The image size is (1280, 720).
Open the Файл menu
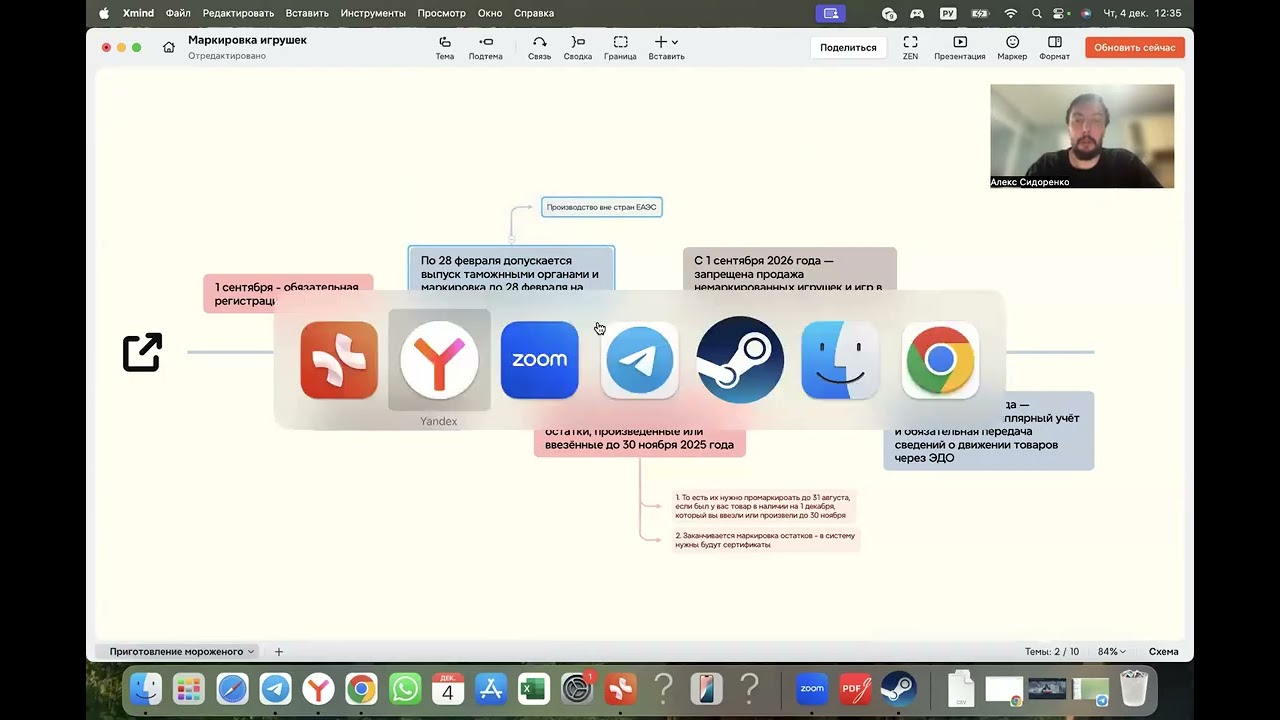178,13
